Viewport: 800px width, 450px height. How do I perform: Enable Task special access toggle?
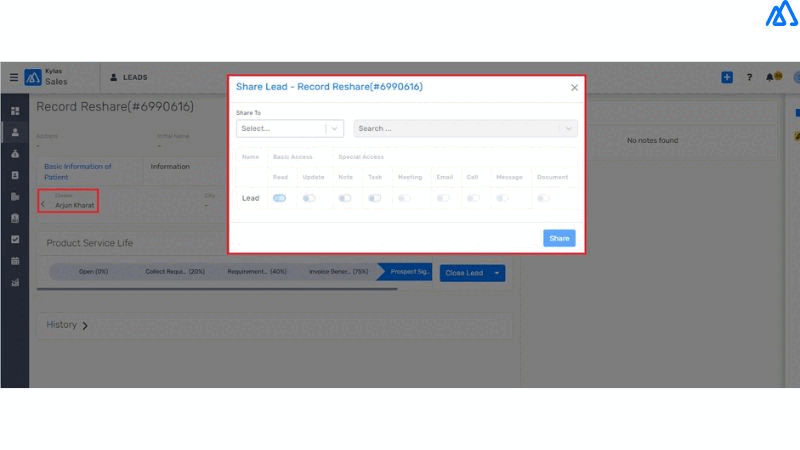pos(374,198)
